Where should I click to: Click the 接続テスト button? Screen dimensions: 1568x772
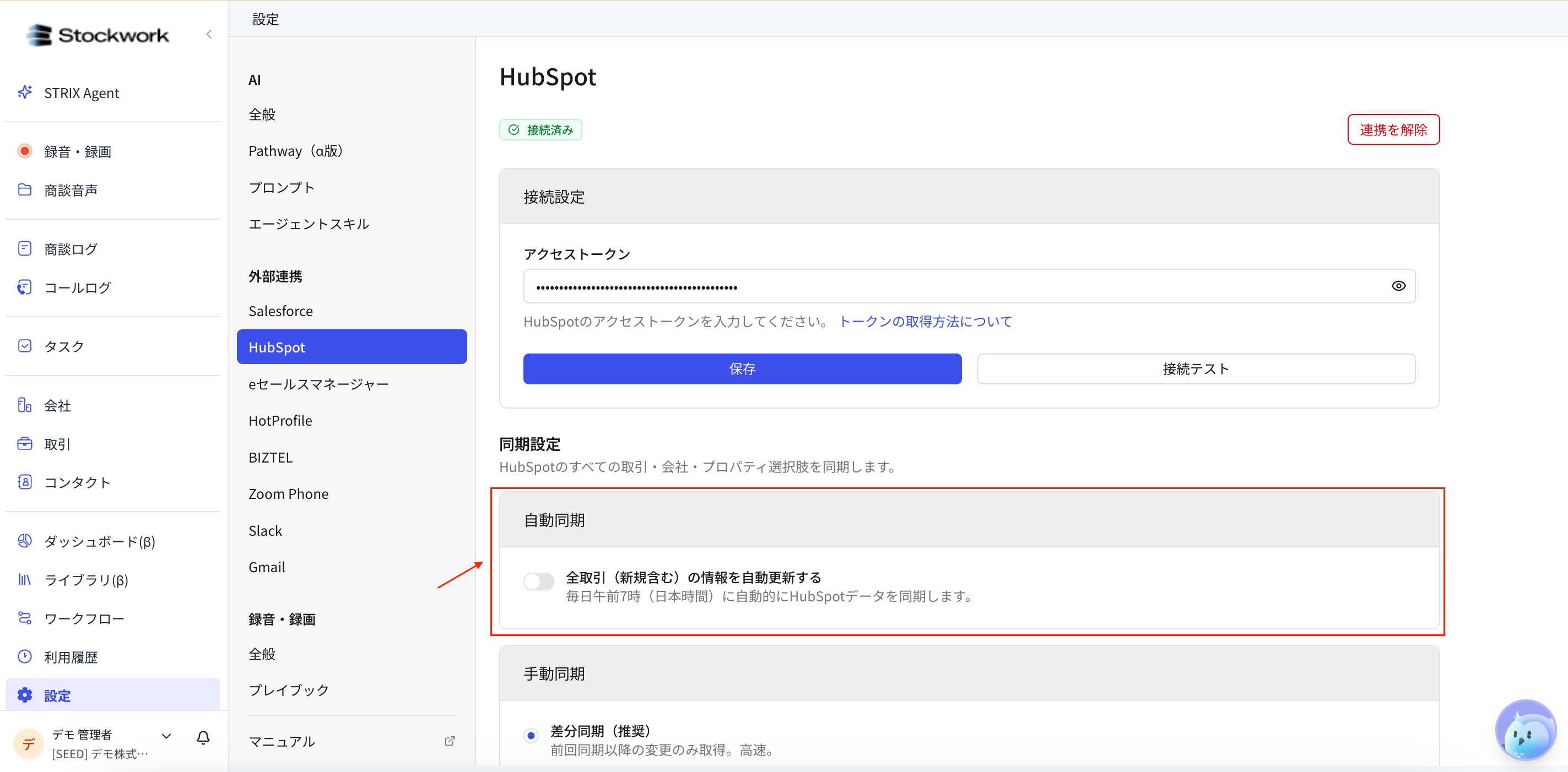1196,369
